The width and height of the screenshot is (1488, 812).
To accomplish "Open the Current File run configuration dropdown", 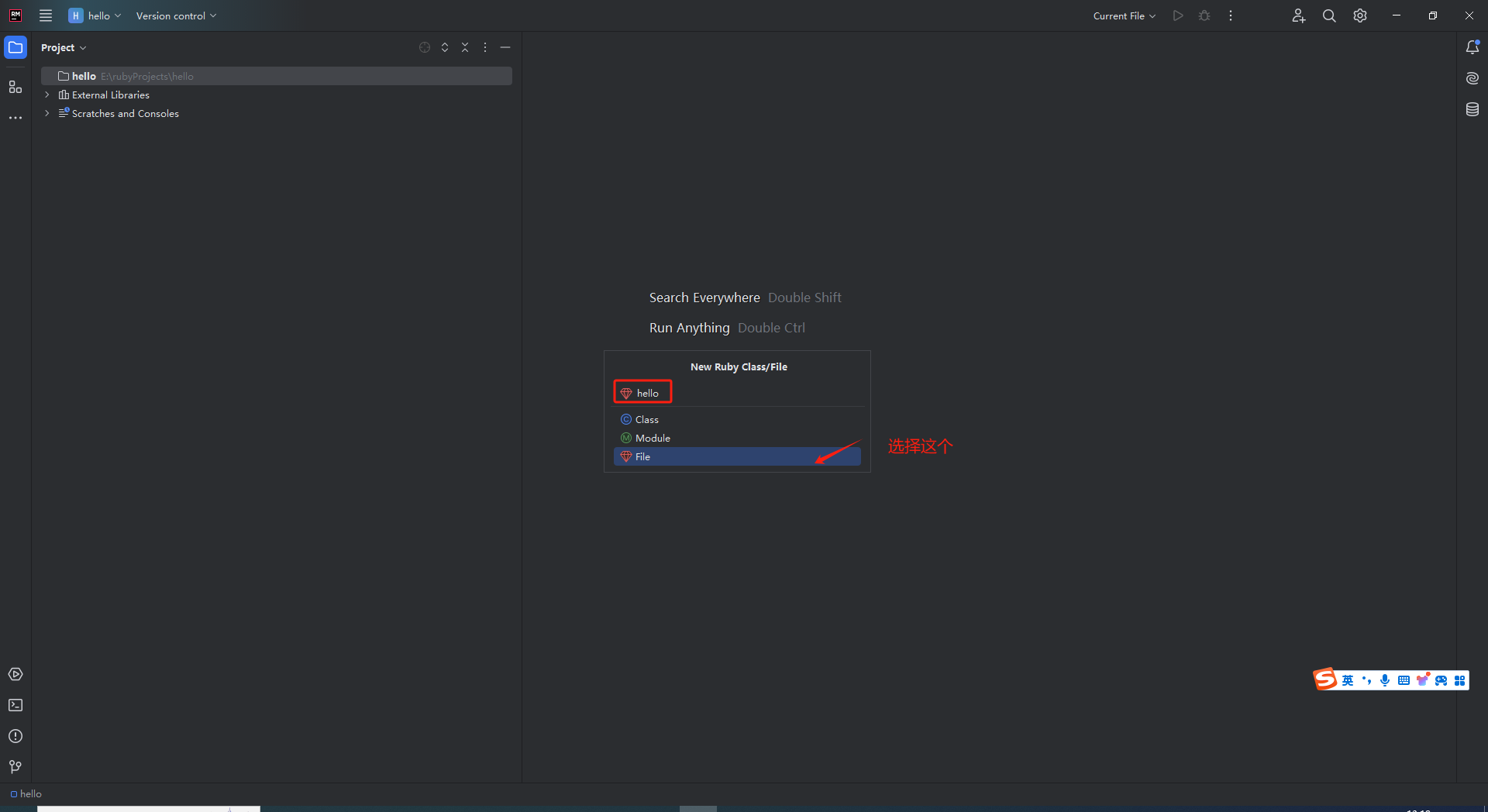I will 1124,15.
